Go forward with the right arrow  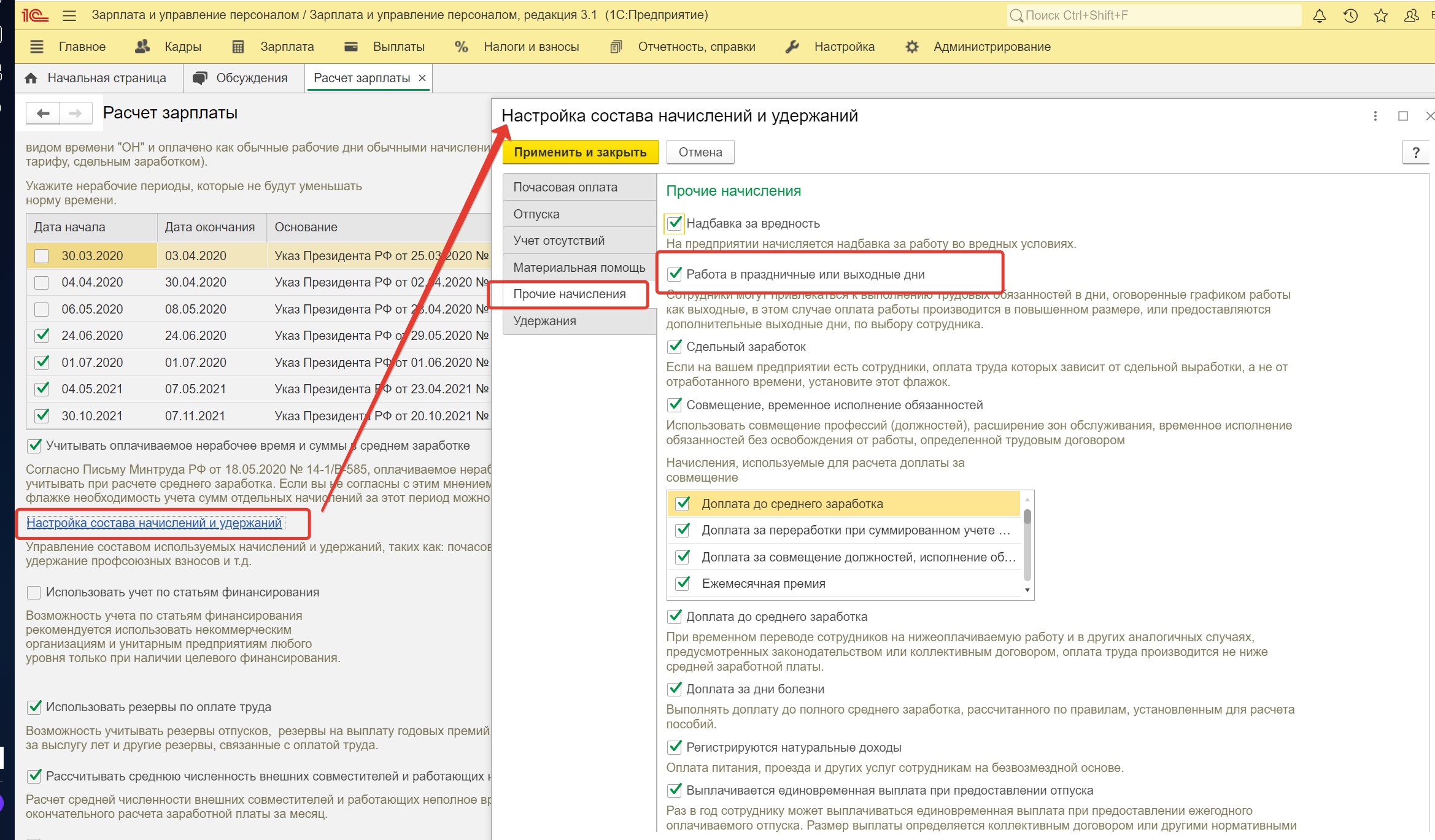[x=75, y=113]
